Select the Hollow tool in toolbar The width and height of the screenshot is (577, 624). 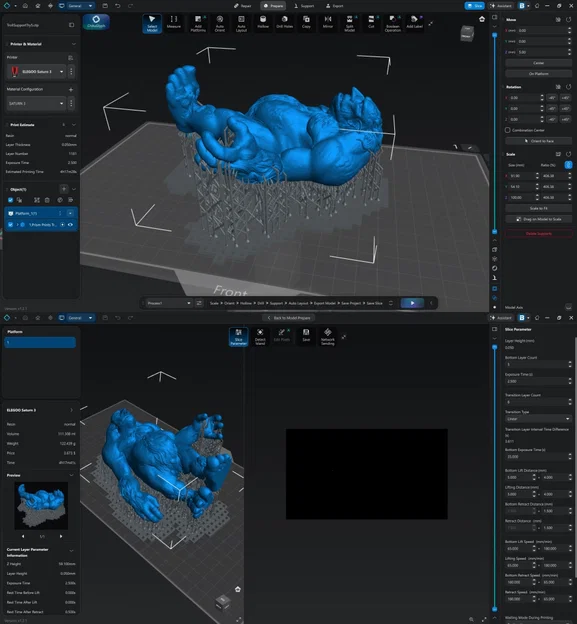tap(263, 23)
